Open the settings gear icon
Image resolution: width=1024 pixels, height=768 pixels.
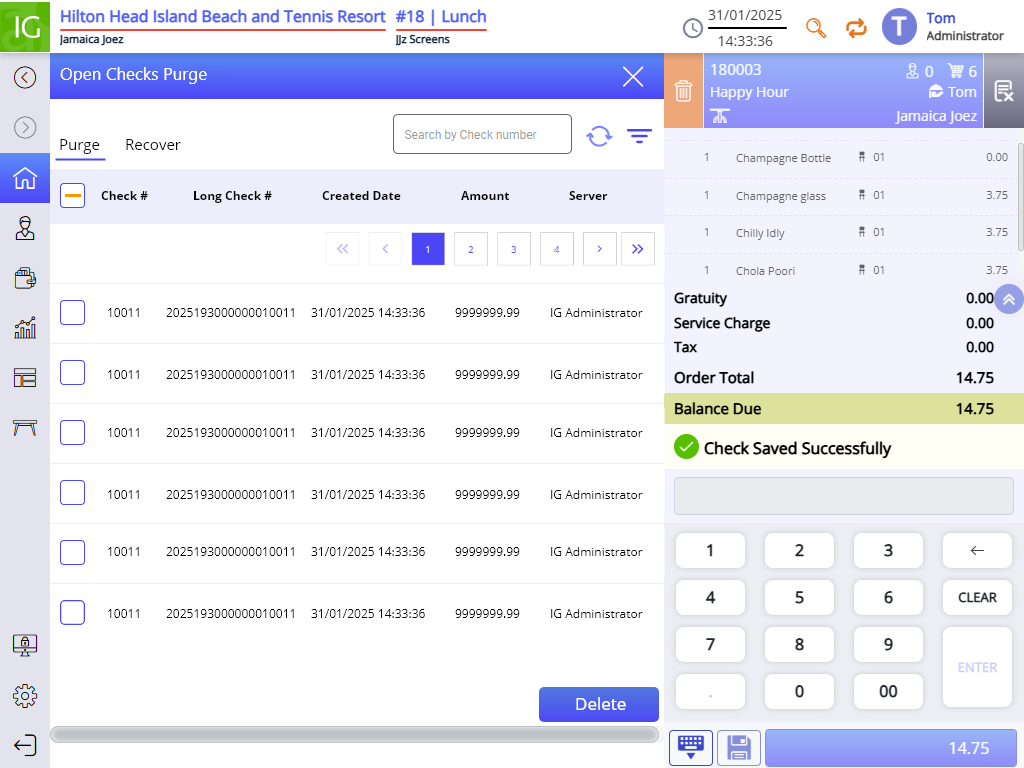click(x=25, y=696)
